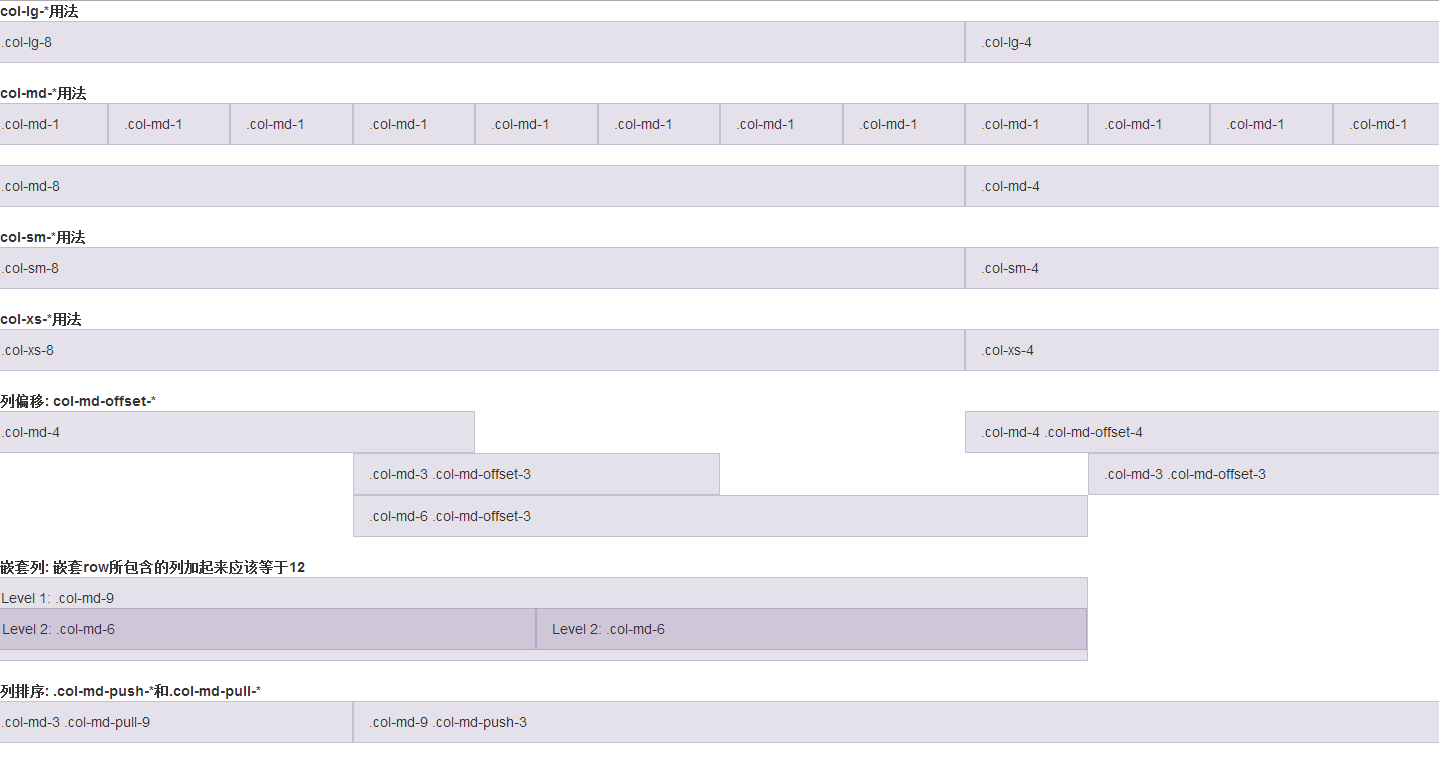Click the 嵌套列 nested columns heading
This screenshot has width=1439, height=763.
(152, 567)
